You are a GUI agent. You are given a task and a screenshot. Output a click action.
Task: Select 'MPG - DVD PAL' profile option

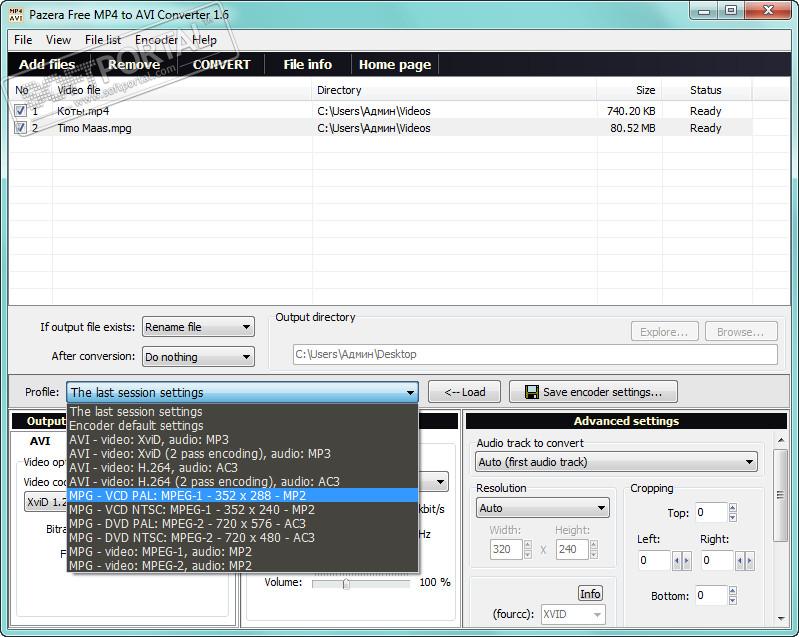point(243,523)
